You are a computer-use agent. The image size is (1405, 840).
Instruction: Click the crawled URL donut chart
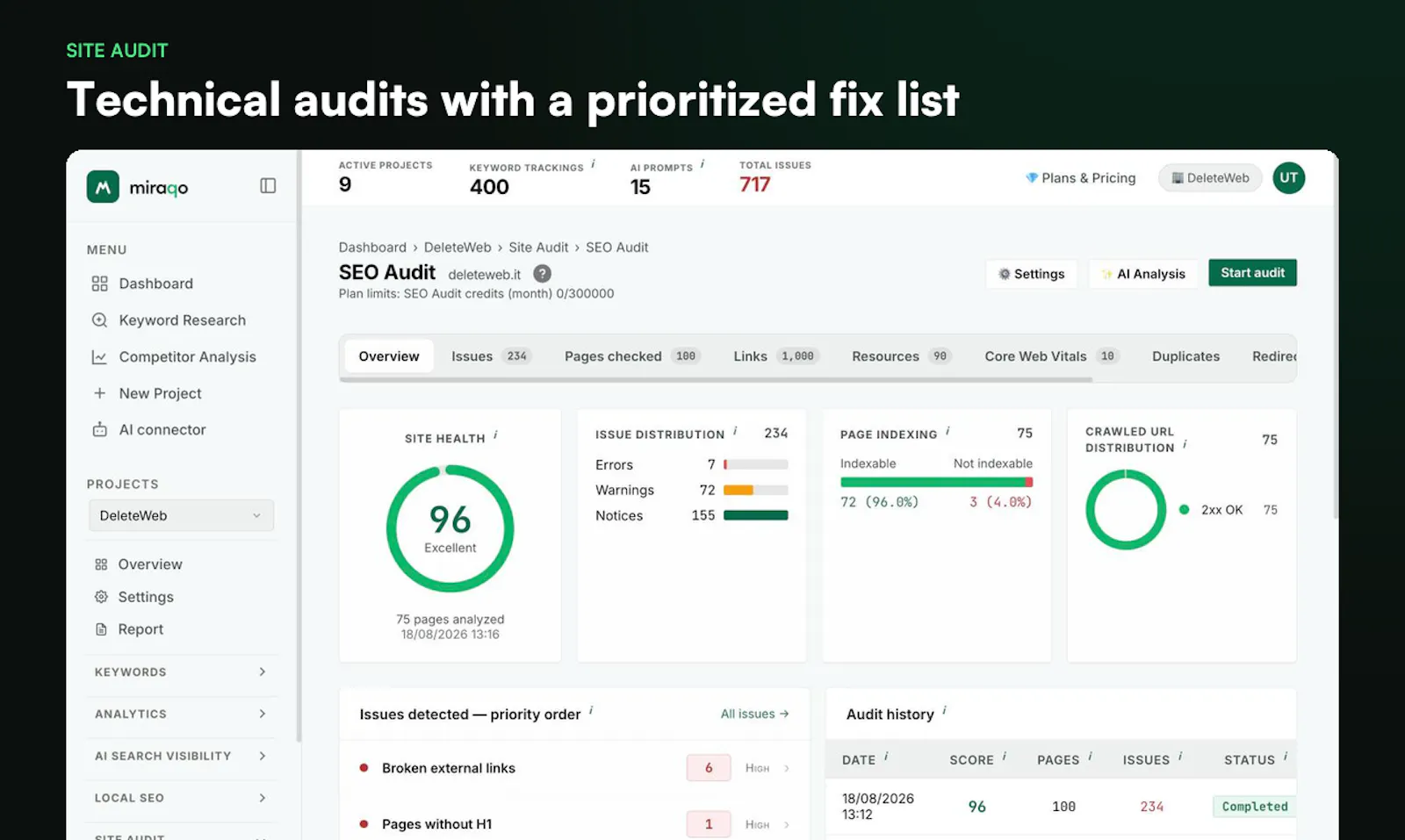1126,510
